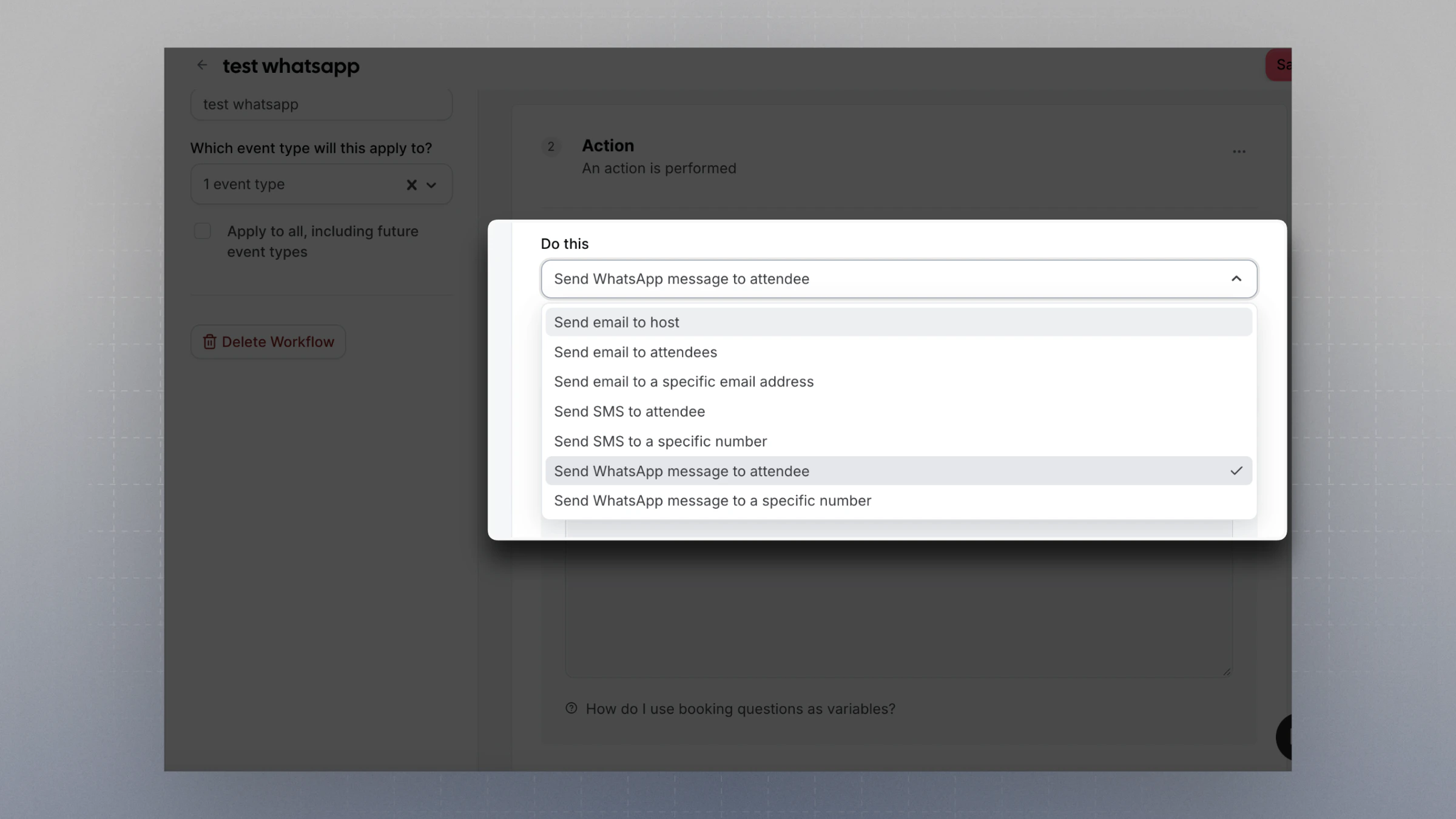Image resolution: width=1456 pixels, height=819 pixels.
Task: Expand the 1 event type dropdown chevron
Action: tap(431, 185)
